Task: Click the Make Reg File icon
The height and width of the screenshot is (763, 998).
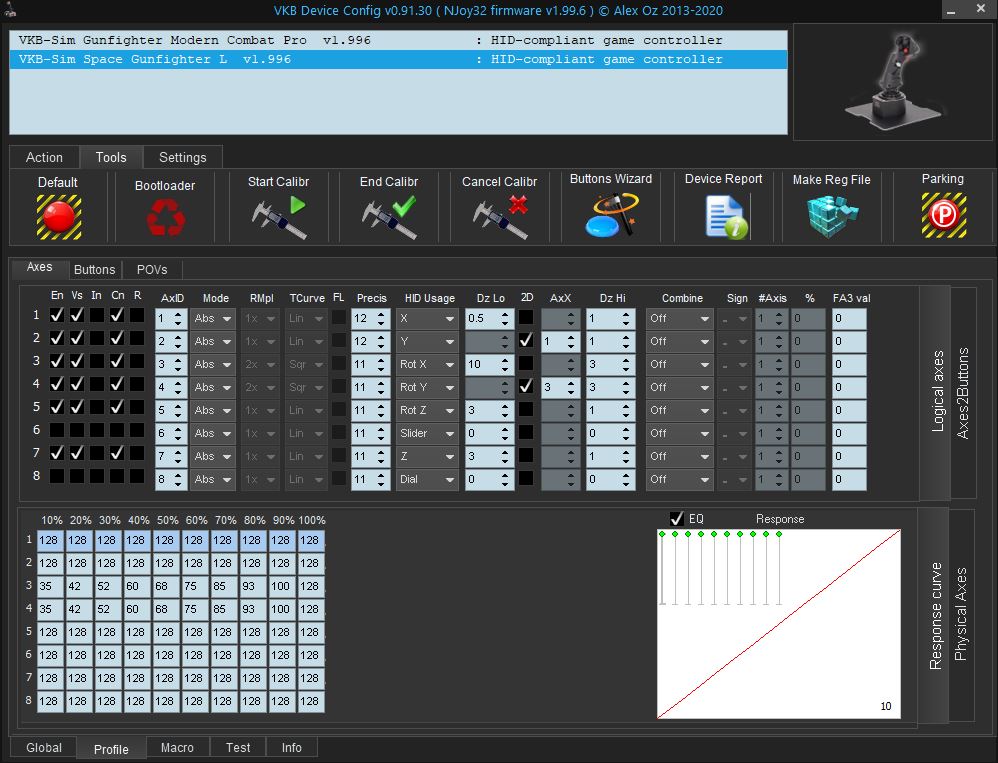Action: click(x=831, y=216)
